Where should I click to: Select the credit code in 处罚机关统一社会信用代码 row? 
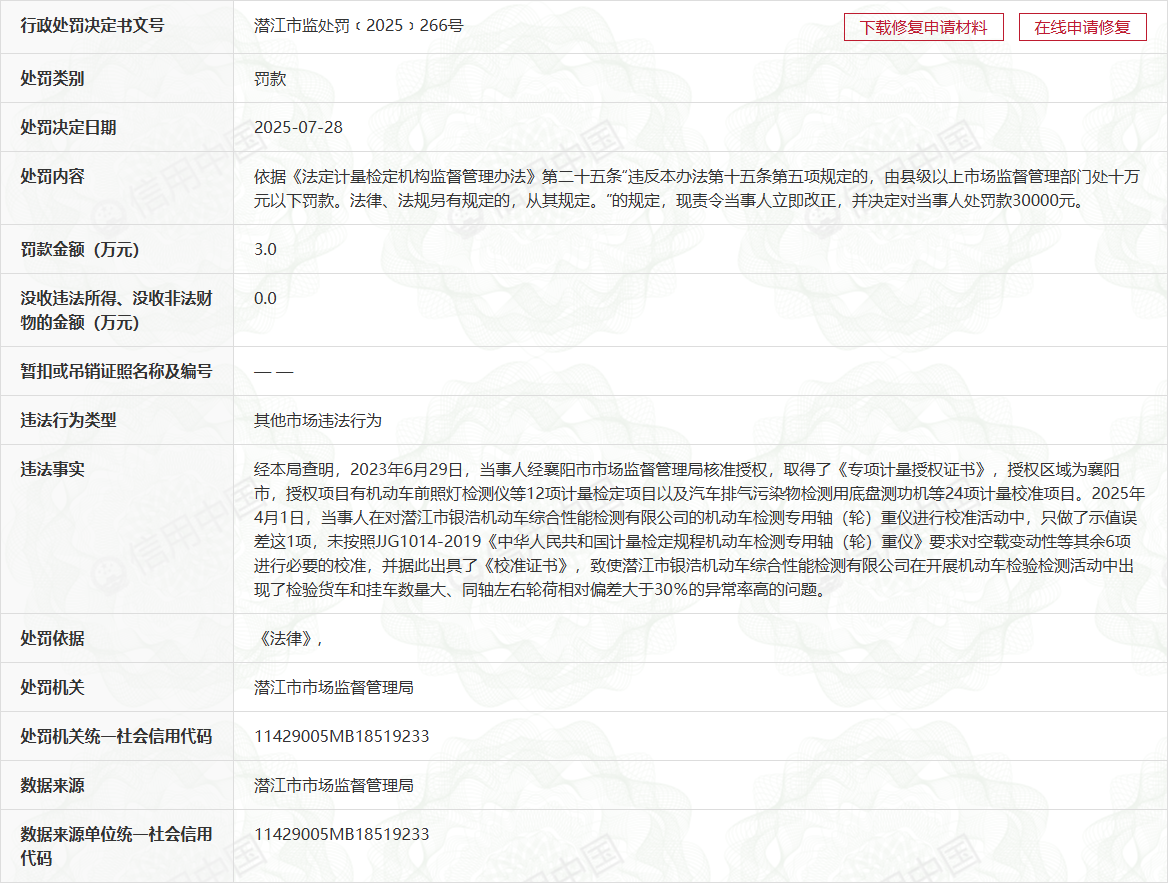(x=341, y=736)
